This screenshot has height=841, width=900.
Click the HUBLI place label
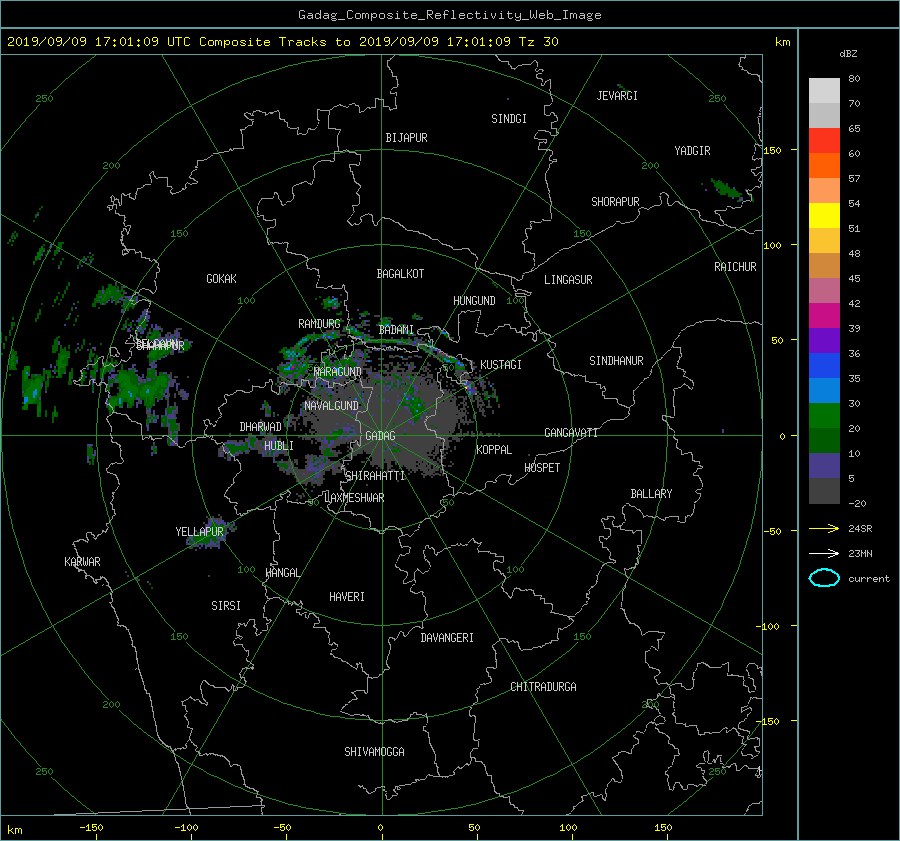[279, 446]
